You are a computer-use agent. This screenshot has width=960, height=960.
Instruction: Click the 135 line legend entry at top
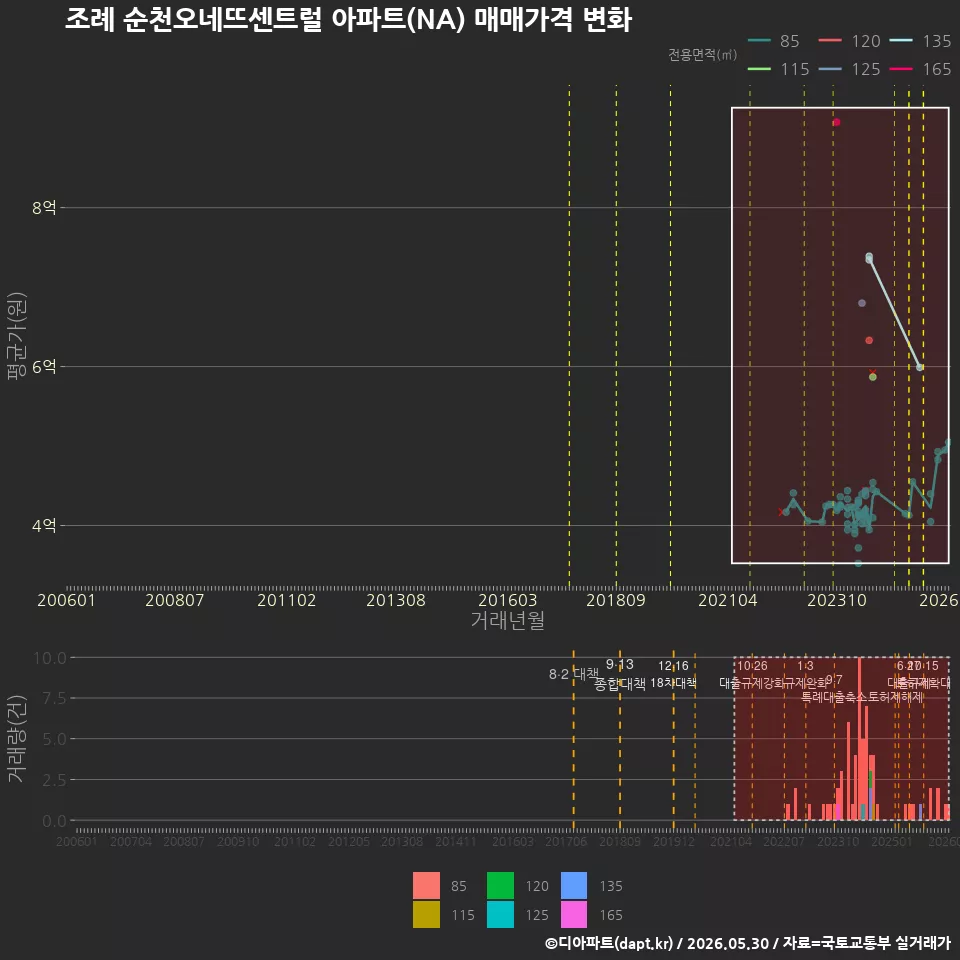click(920, 41)
